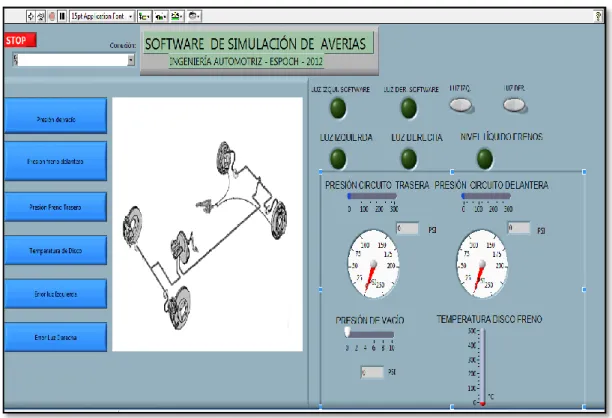Viewport: 612px width, 418px height.
Task: Click the red STOP button
Action: point(20,40)
